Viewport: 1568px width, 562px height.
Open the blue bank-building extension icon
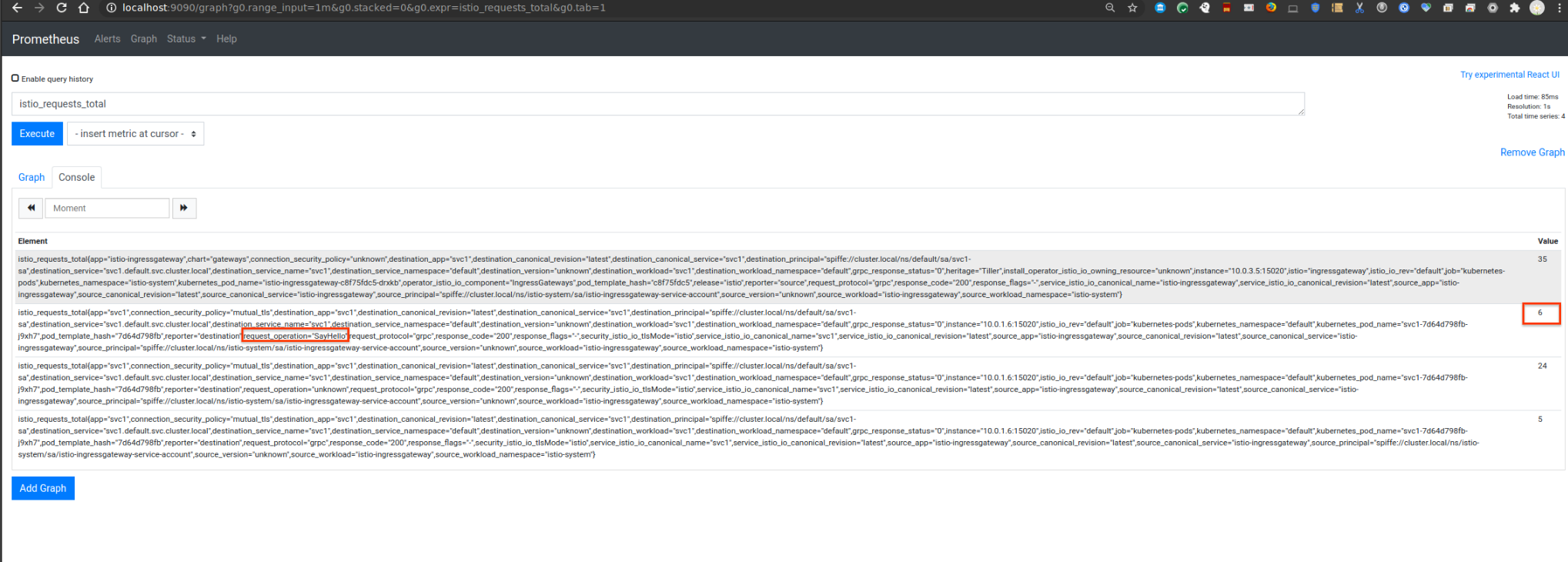pos(1160,8)
